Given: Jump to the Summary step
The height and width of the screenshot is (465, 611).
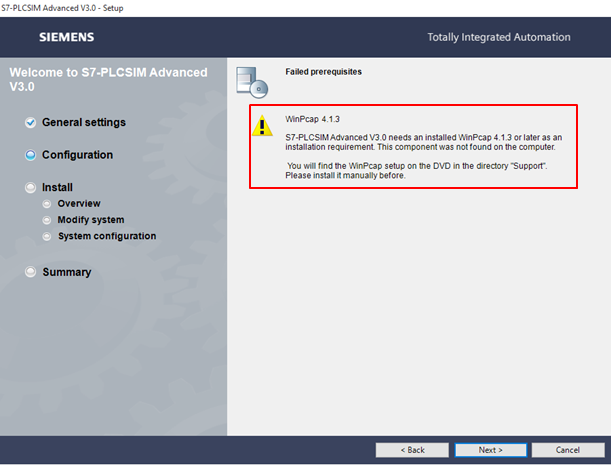Looking at the screenshot, I should point(66,272).
